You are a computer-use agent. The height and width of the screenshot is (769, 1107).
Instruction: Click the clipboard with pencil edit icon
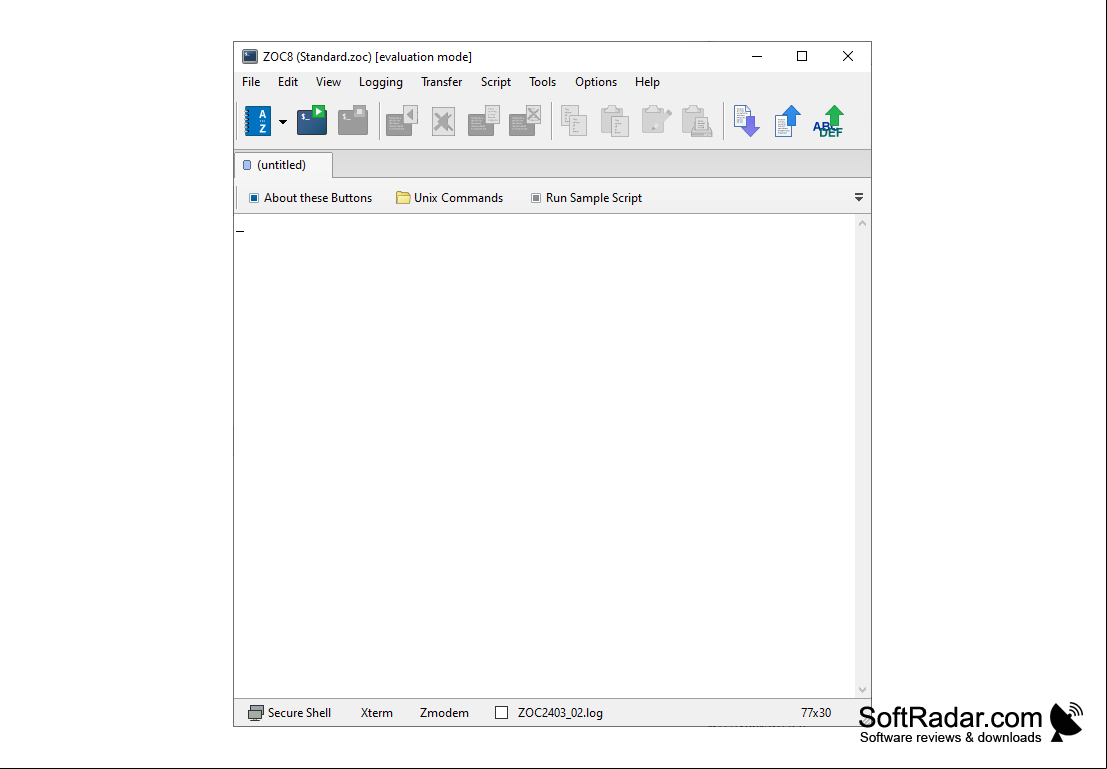(x=656, y=121)
